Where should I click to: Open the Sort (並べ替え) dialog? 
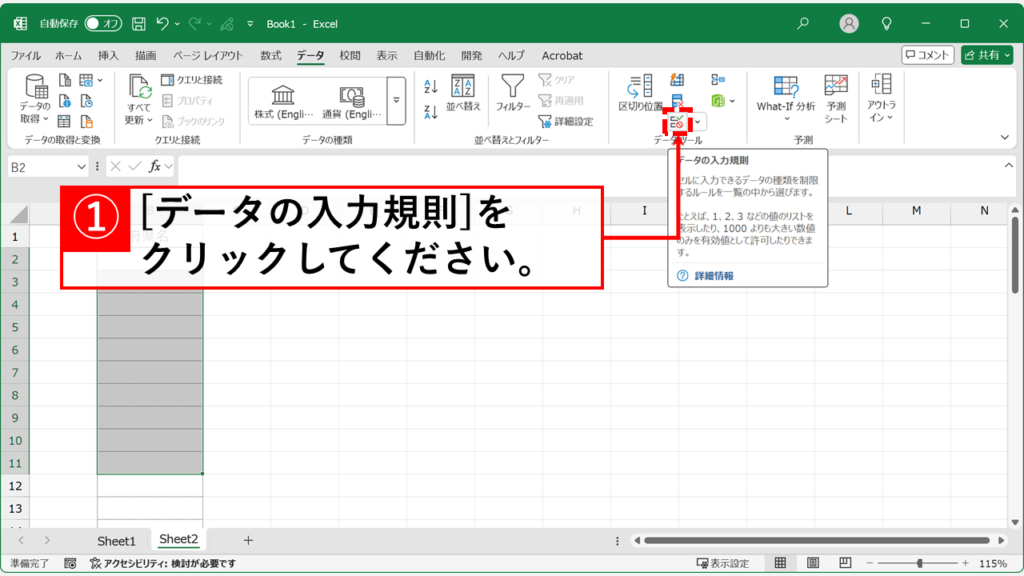(463, 93)
